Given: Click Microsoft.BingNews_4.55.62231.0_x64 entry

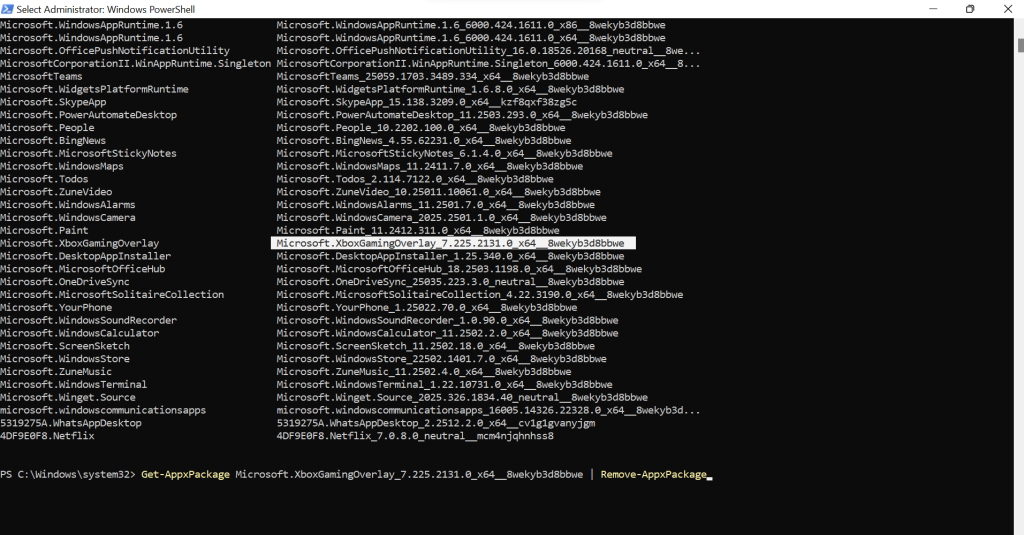Looking at the screenshot, I should [424, 140].
